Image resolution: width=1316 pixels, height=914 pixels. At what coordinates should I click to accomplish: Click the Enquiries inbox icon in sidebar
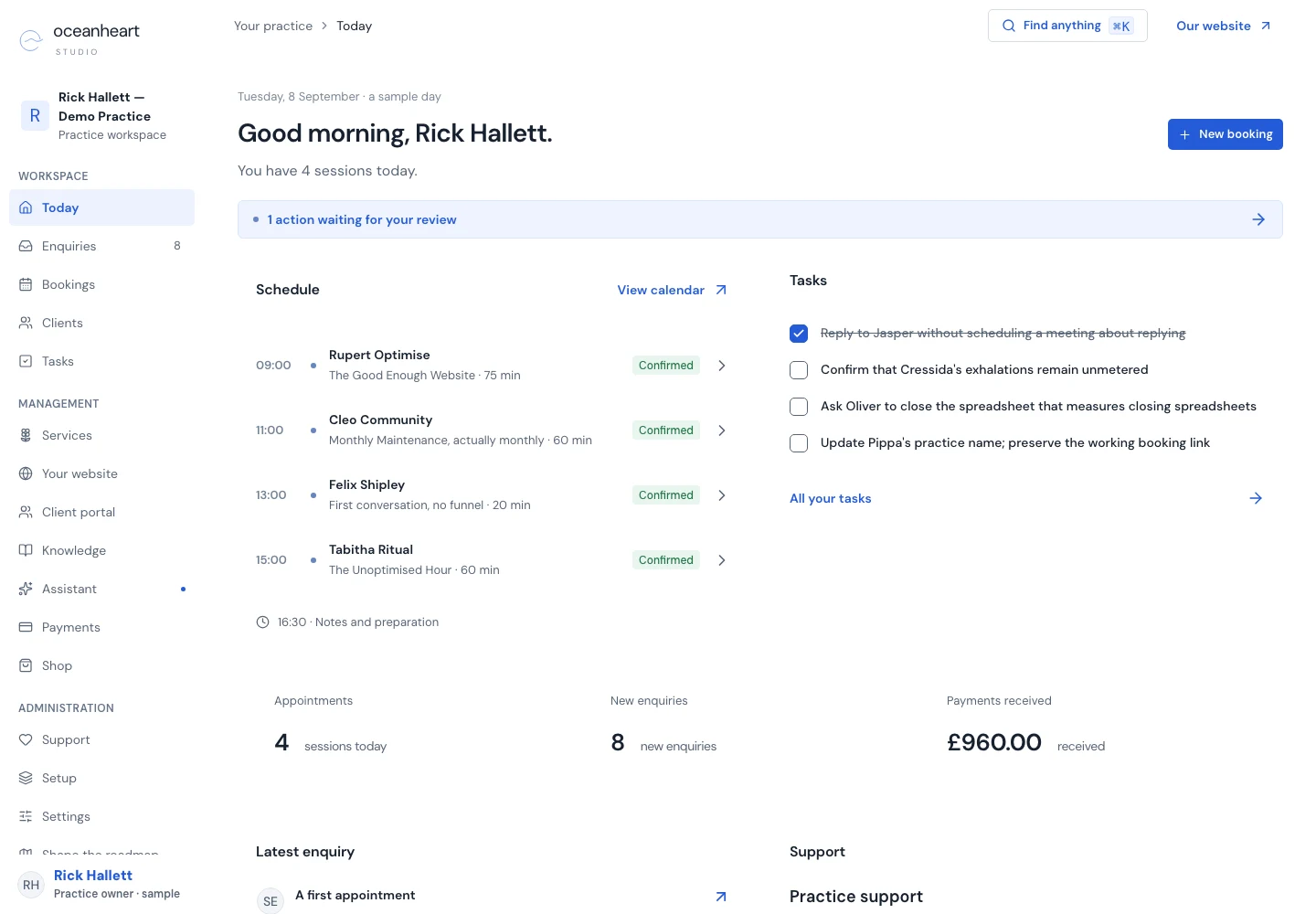pyautogui.click(x=26, y=246)
